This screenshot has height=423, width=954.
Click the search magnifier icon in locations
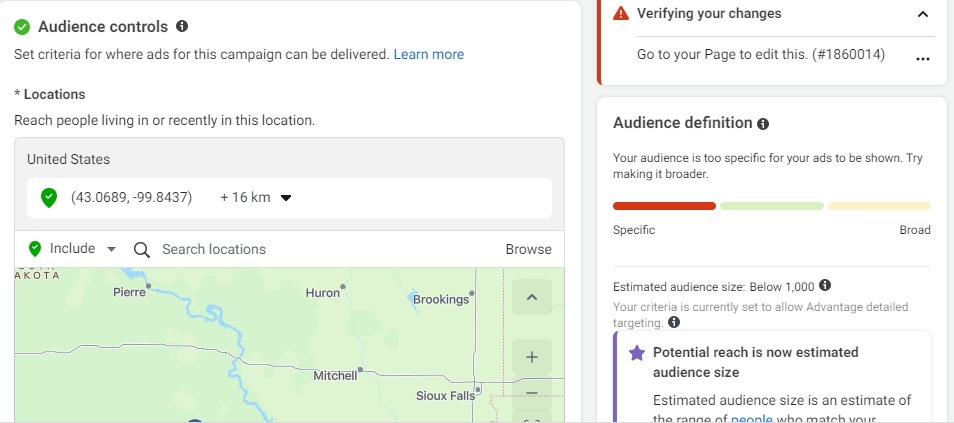pos(142,250)
